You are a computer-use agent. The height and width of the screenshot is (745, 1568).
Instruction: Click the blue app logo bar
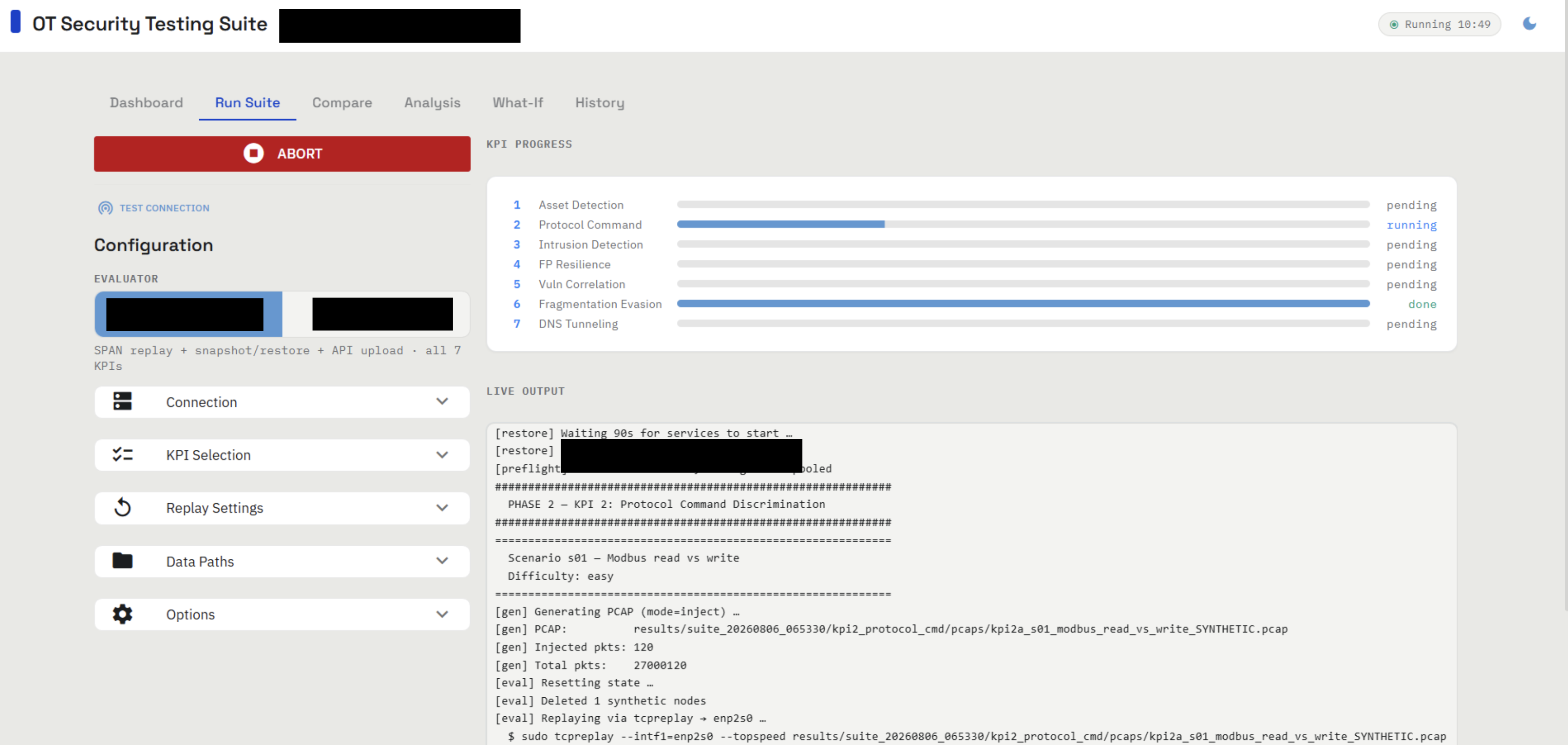click(x=16, y=22)
